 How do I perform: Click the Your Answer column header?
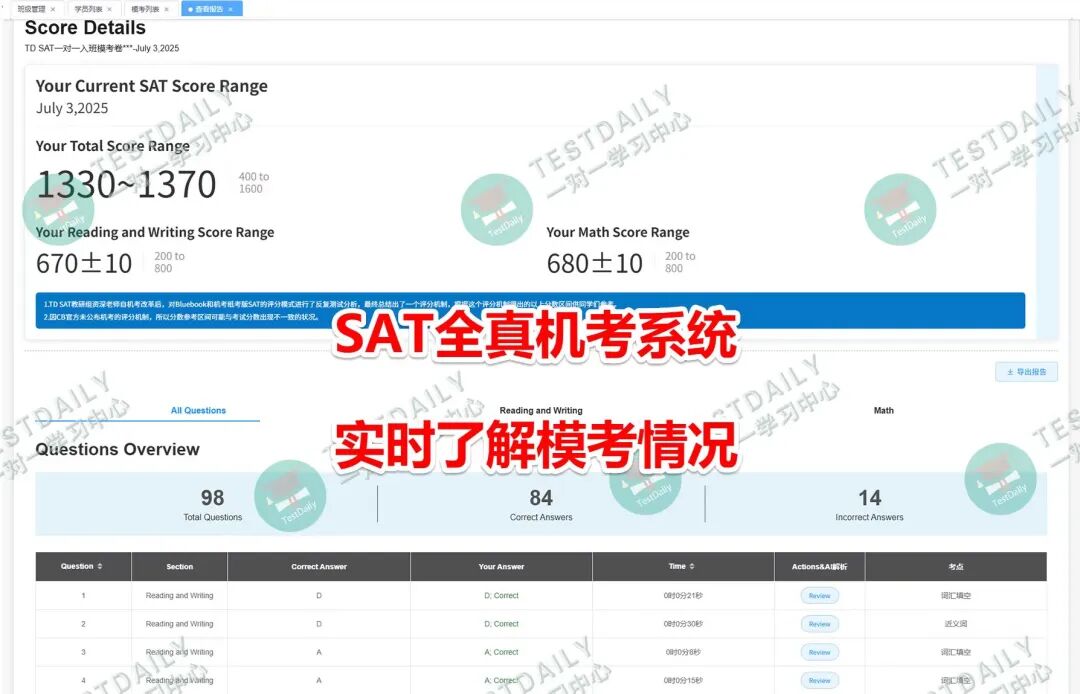pos(501,567)
